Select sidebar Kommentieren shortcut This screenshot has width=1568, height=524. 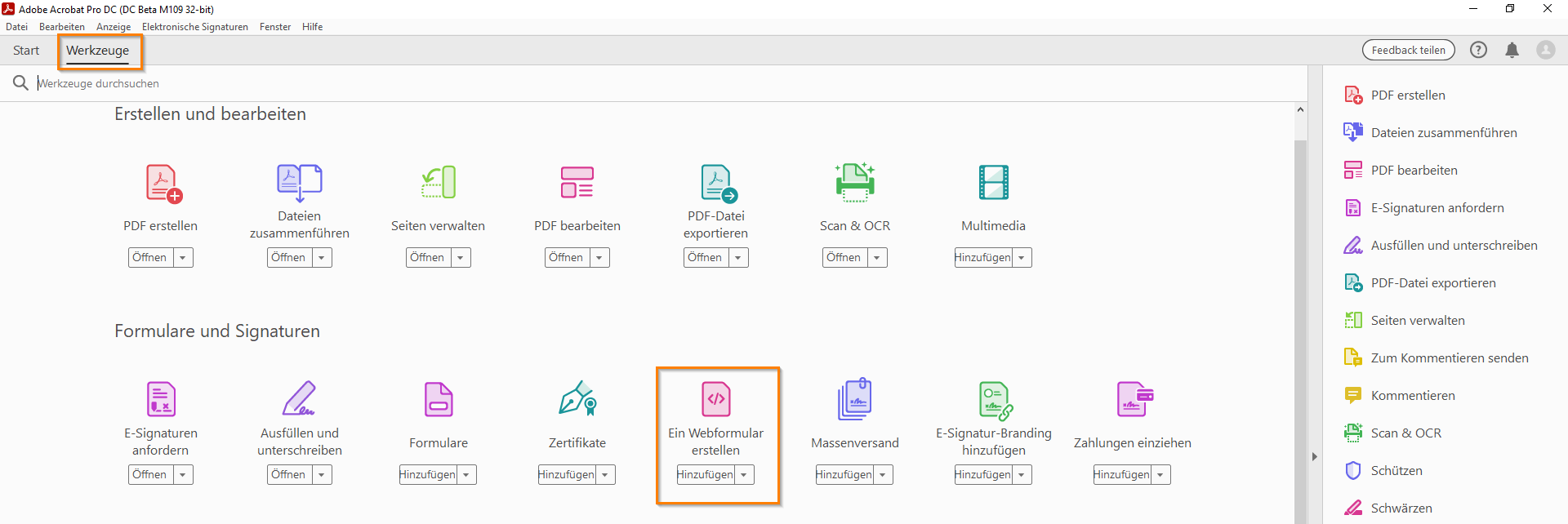pos(1400,395)
